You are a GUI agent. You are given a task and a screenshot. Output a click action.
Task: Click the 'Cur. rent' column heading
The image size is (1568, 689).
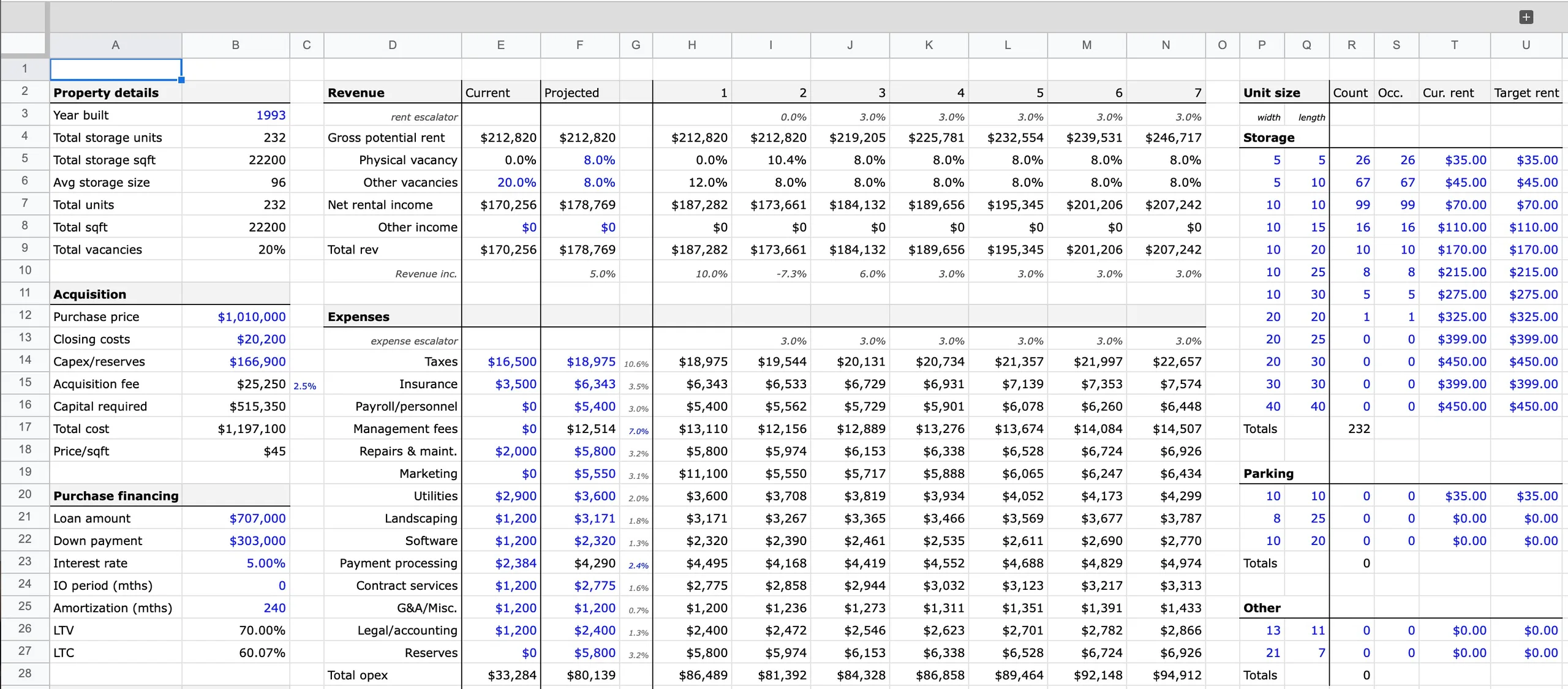(x=1448, y=92)
